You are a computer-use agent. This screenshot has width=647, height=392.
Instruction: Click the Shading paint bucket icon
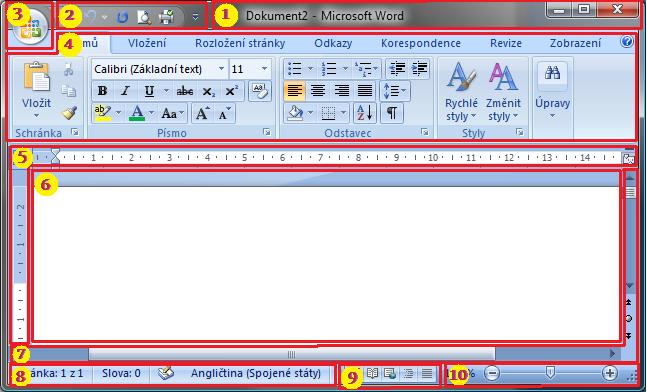[x=295, y=113]
